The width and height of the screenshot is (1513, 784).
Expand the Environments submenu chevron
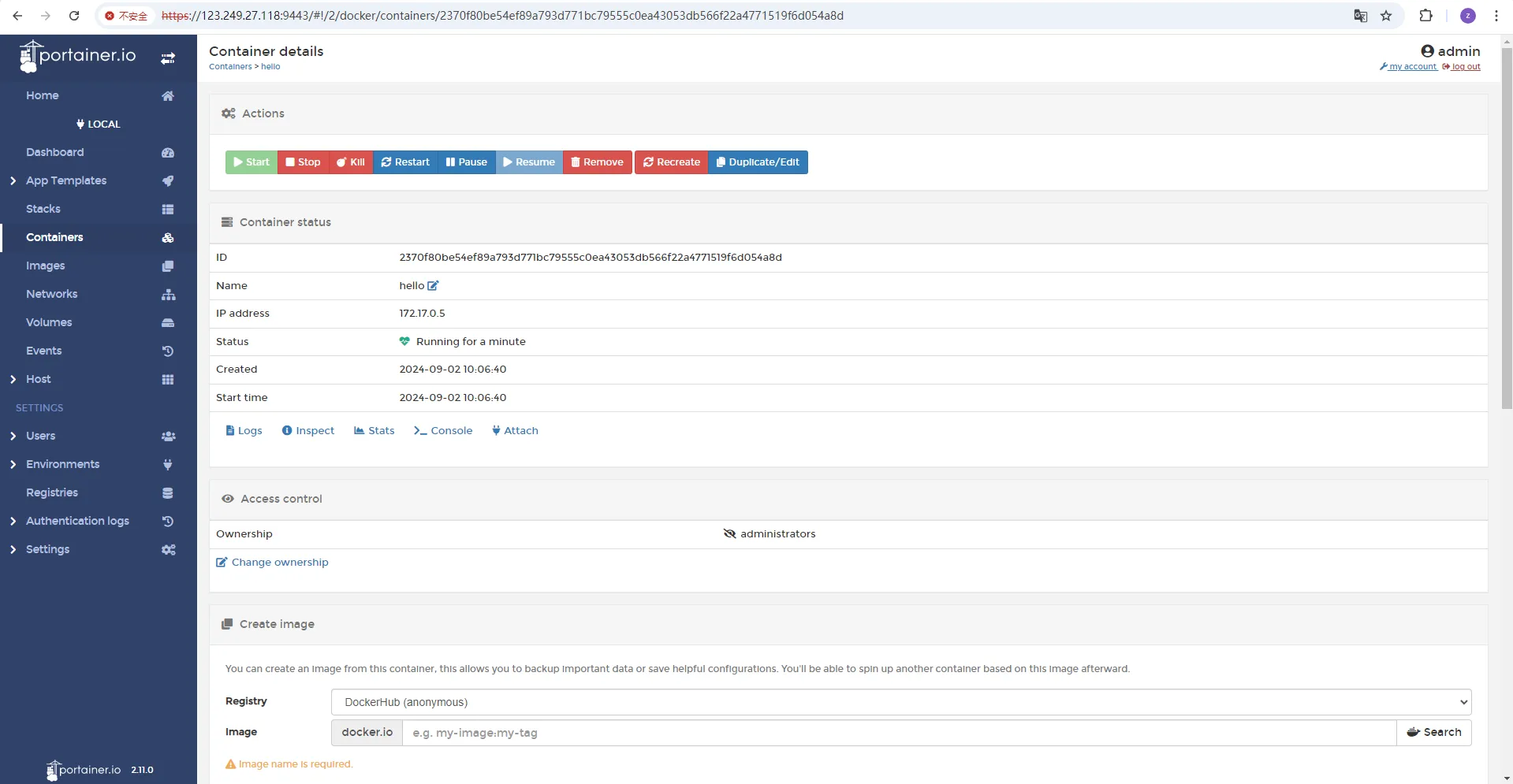pyautogui.click(x=13, y=465)
